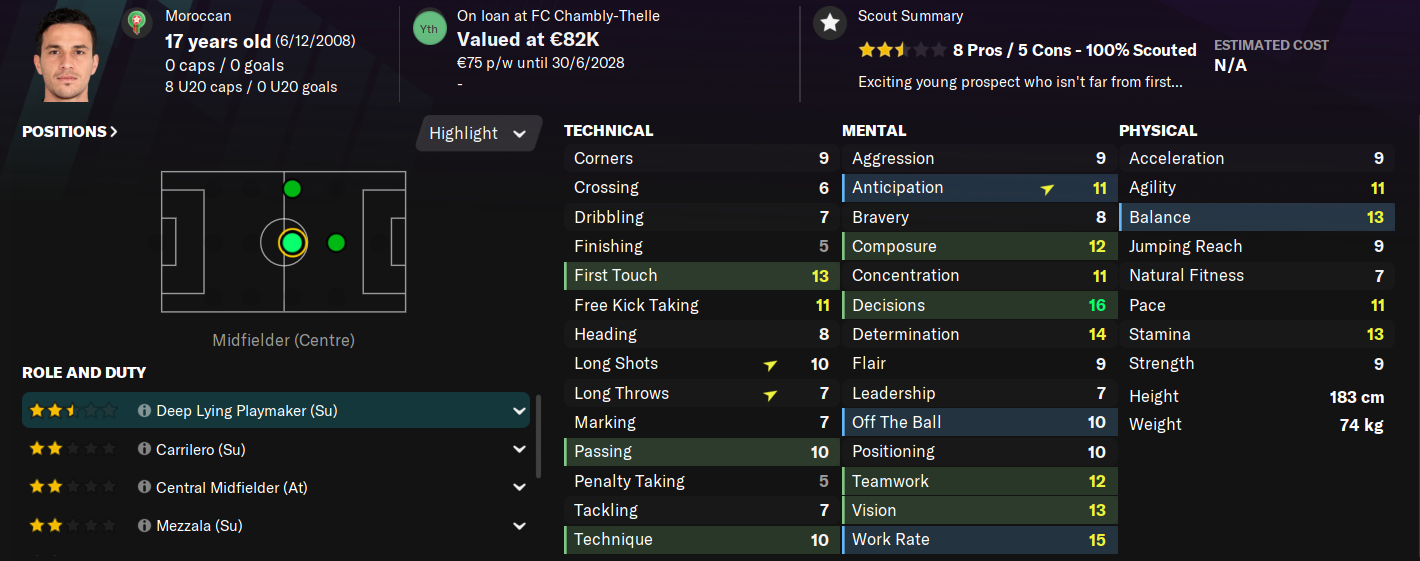Viewport: 1420px width, 561px height.
Task: Click the yellow arrow beside Anticipation
Action: click(1047, 188)
